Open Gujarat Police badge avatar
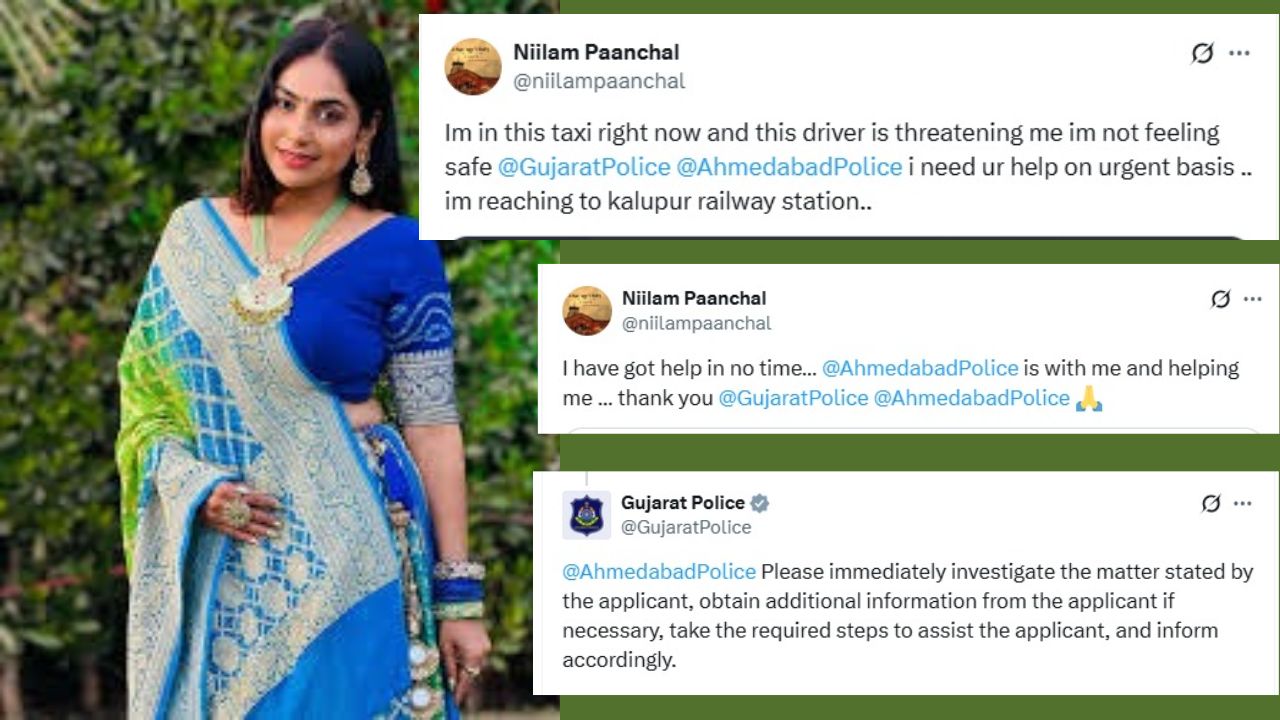This screenshot has width=1280, height=720. (x=587, y=515)
